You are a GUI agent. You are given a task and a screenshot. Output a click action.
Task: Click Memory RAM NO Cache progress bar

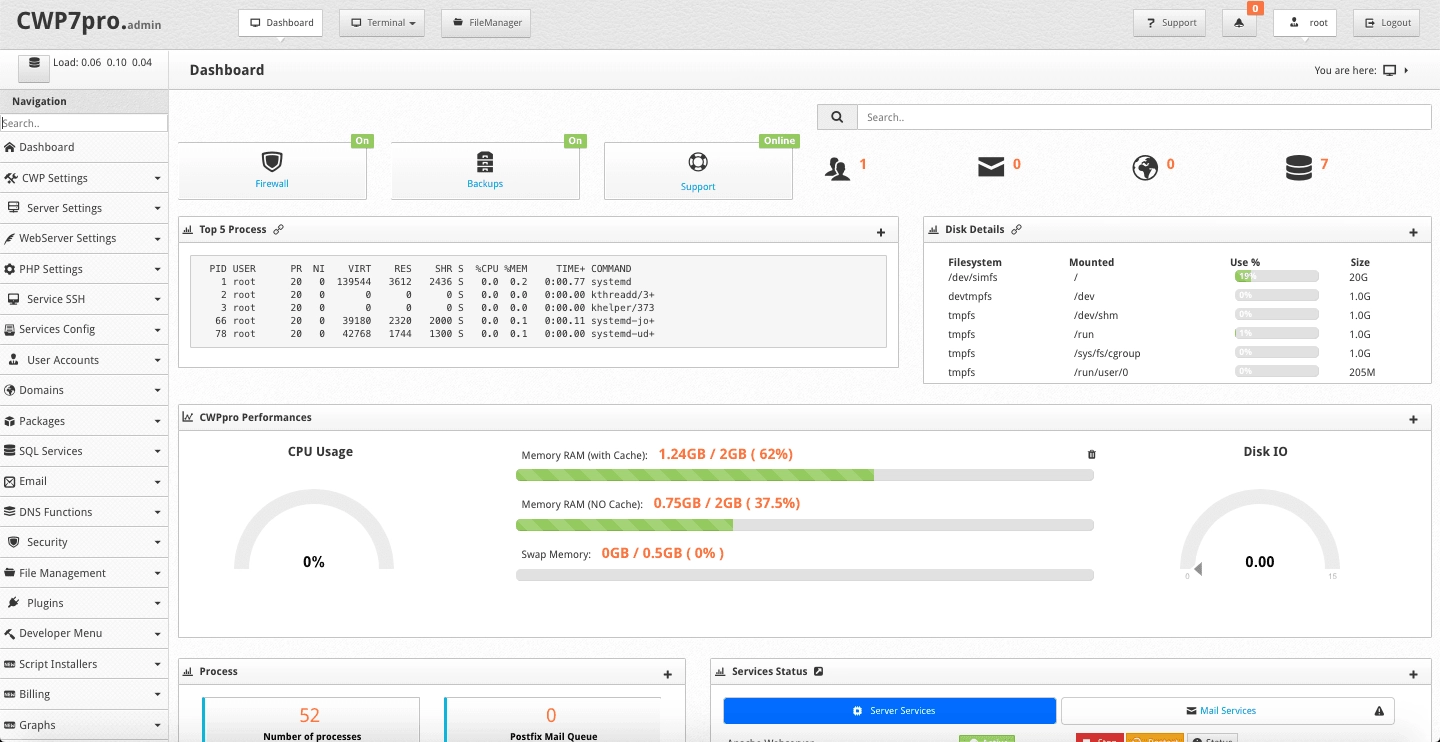click(805, 525)
